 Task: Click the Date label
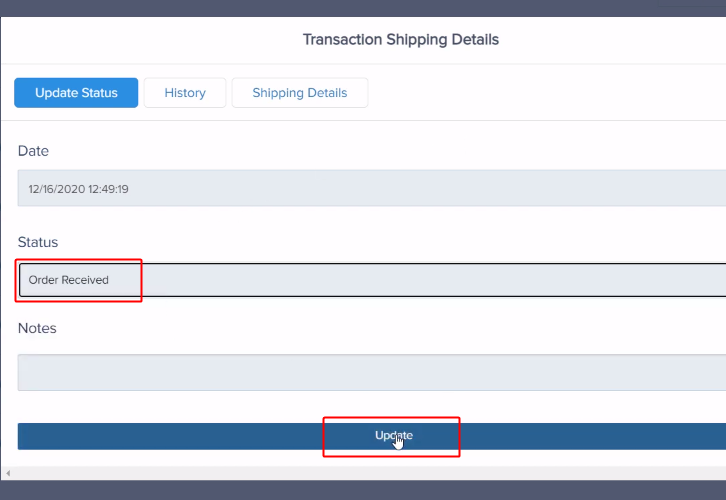[33, 151]
